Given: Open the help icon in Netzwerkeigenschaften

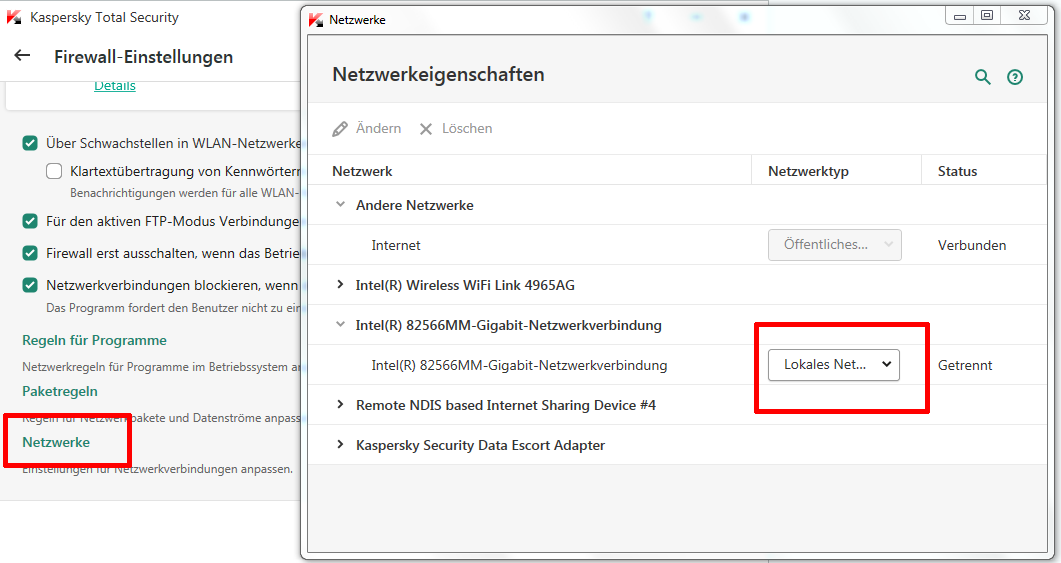Looking at the screenshot, I should [x=1014, y=76].
